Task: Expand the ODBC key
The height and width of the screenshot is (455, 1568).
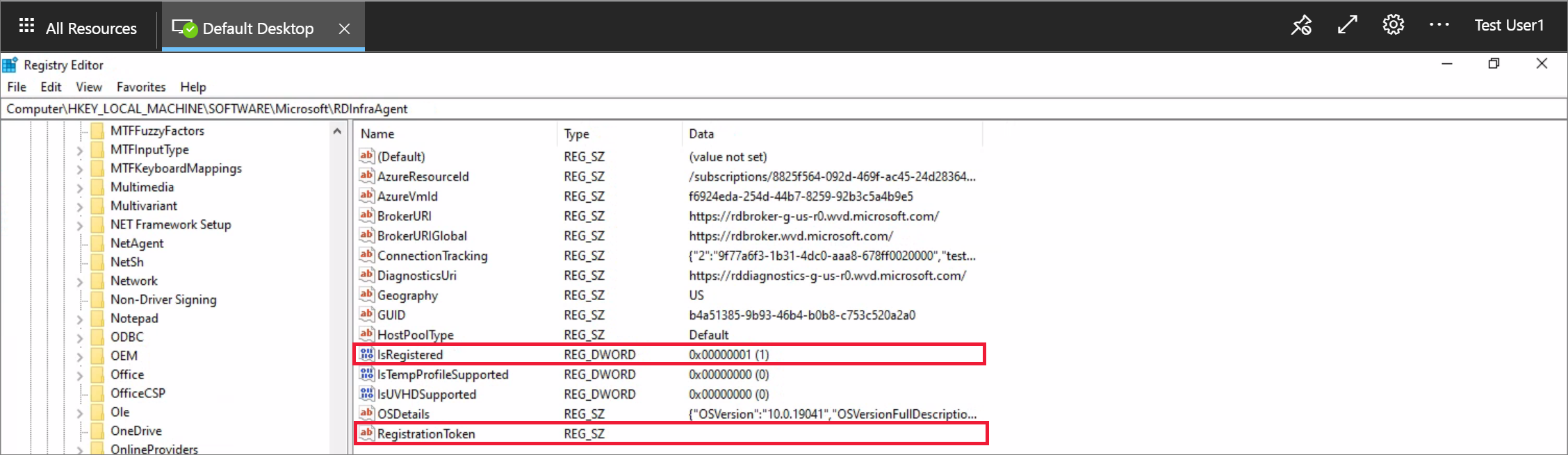Action: [x=79, y=338]
